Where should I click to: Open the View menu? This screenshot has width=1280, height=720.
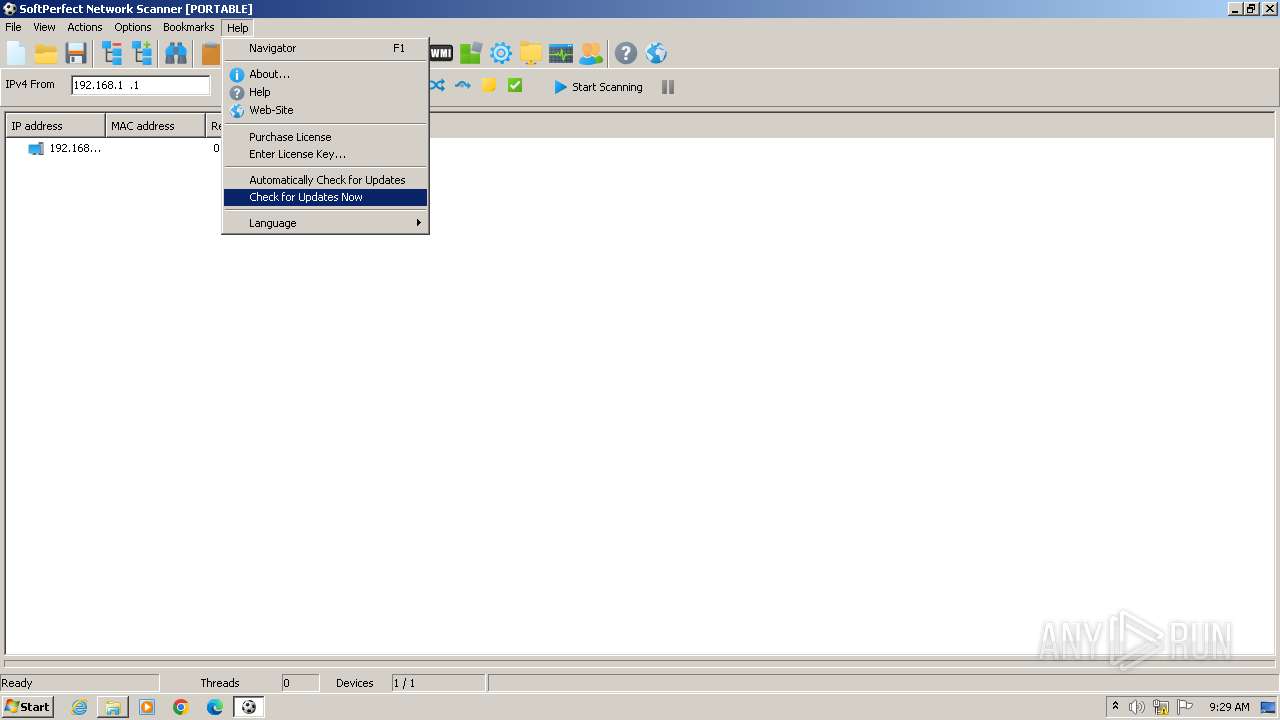(44, 27)
